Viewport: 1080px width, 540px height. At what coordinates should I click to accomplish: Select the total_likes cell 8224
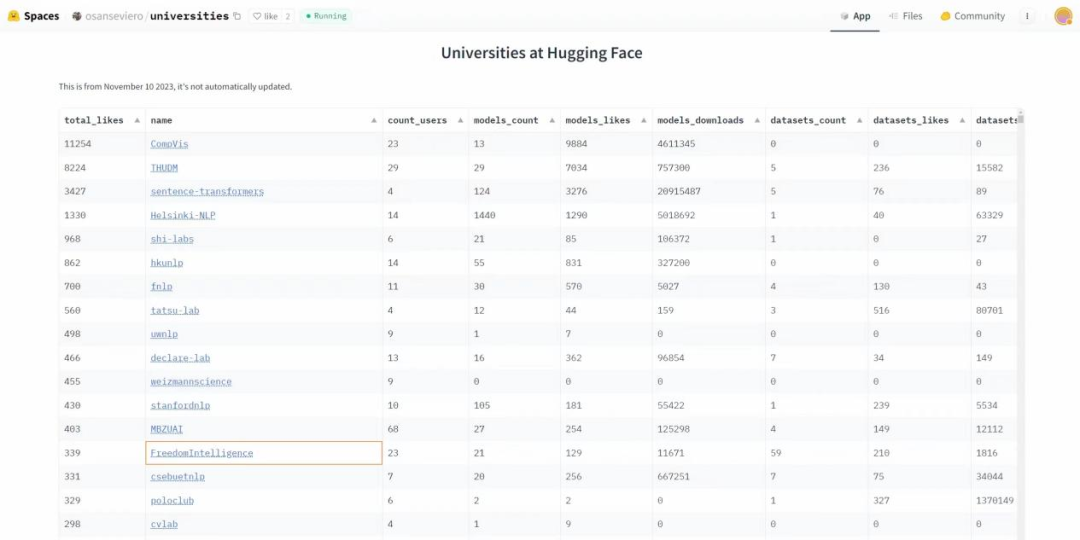pos(102,167)
